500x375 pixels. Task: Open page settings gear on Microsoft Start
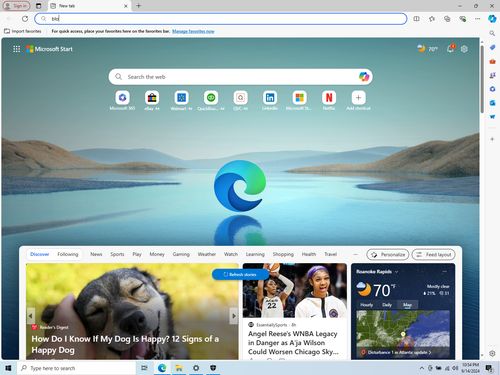click(x=464, y=49)
